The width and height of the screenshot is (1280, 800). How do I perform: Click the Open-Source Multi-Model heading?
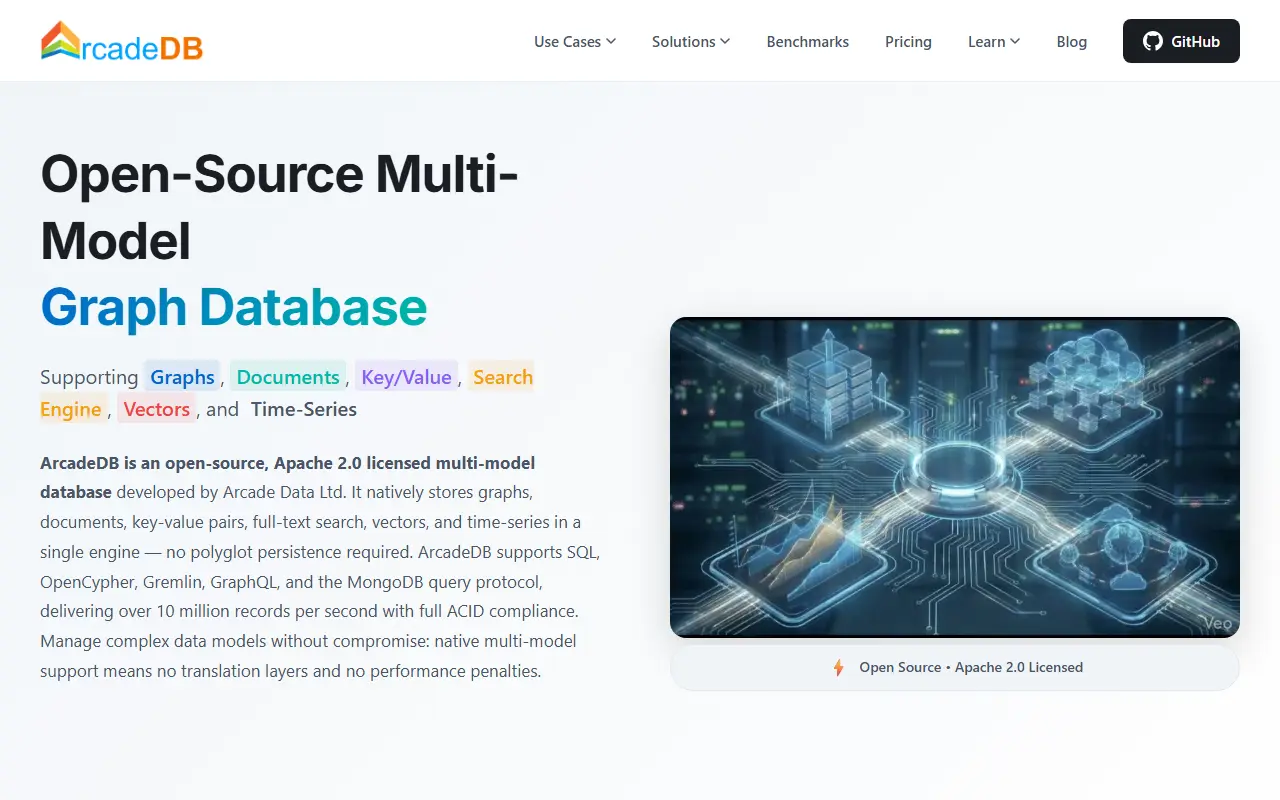click(279, 207)
